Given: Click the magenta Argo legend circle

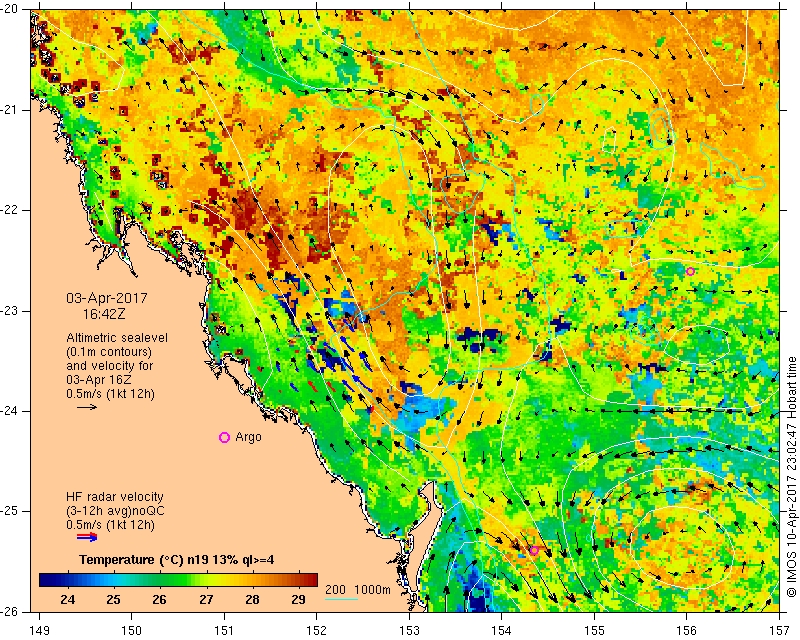Looking at the screenshot, I should coord(224,437).
